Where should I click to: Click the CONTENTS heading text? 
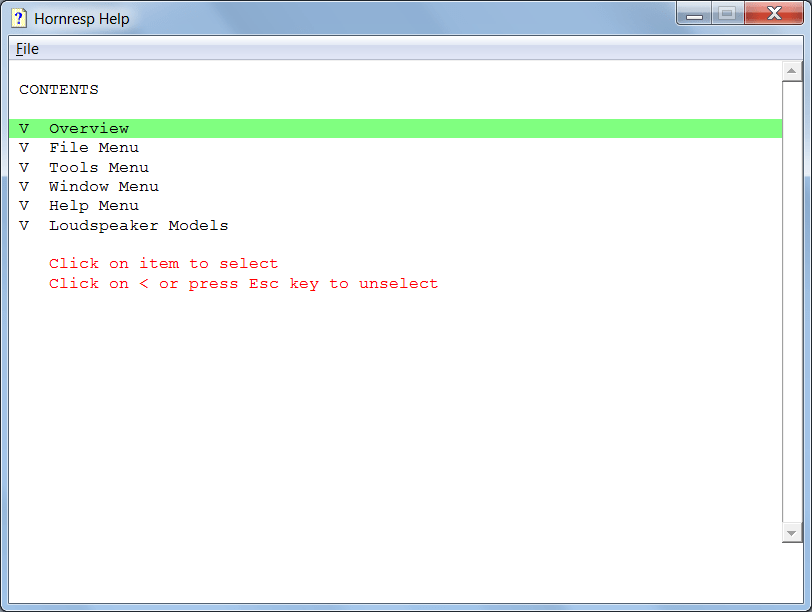pyautogui.click(x=59, y=90)
